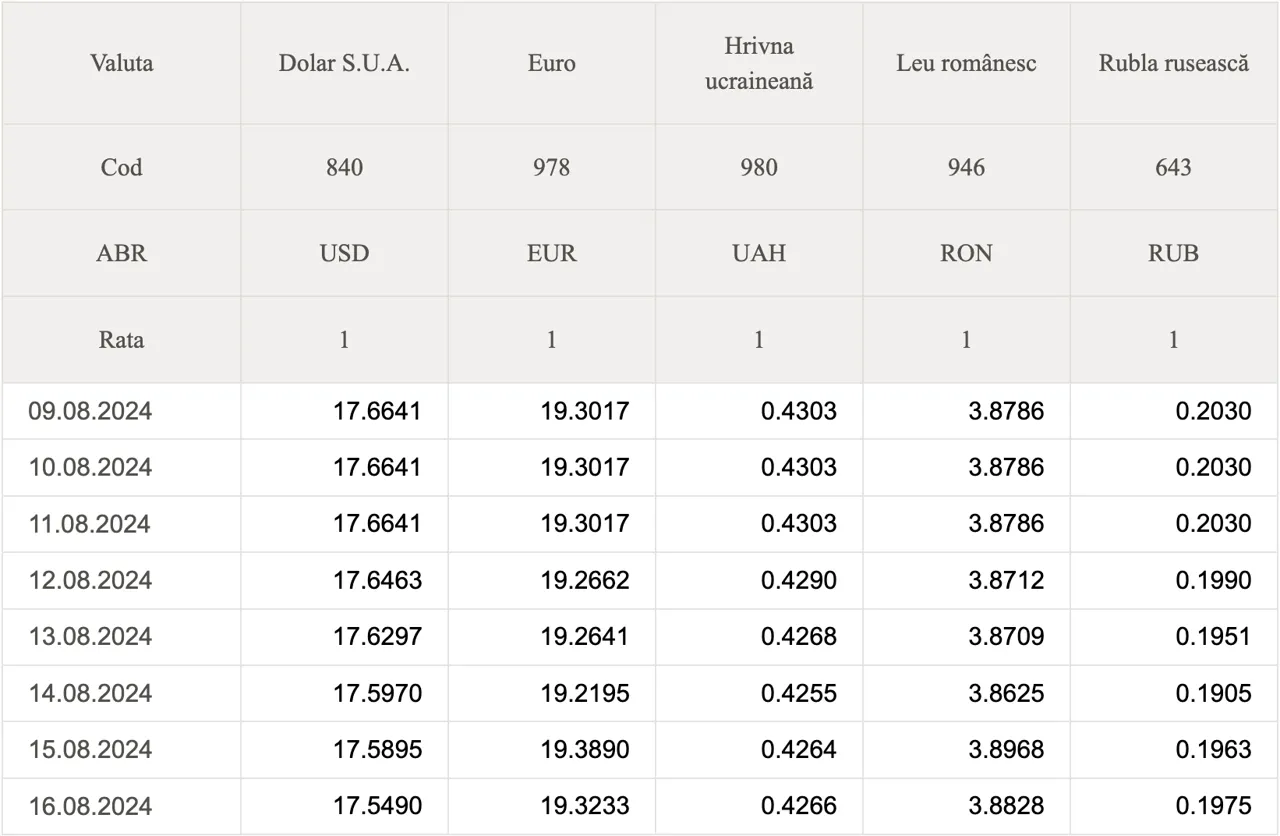Click USD value 17.5490
Image resolution: width=1280 pixels, height=836 pixels.
coord(377,806)
